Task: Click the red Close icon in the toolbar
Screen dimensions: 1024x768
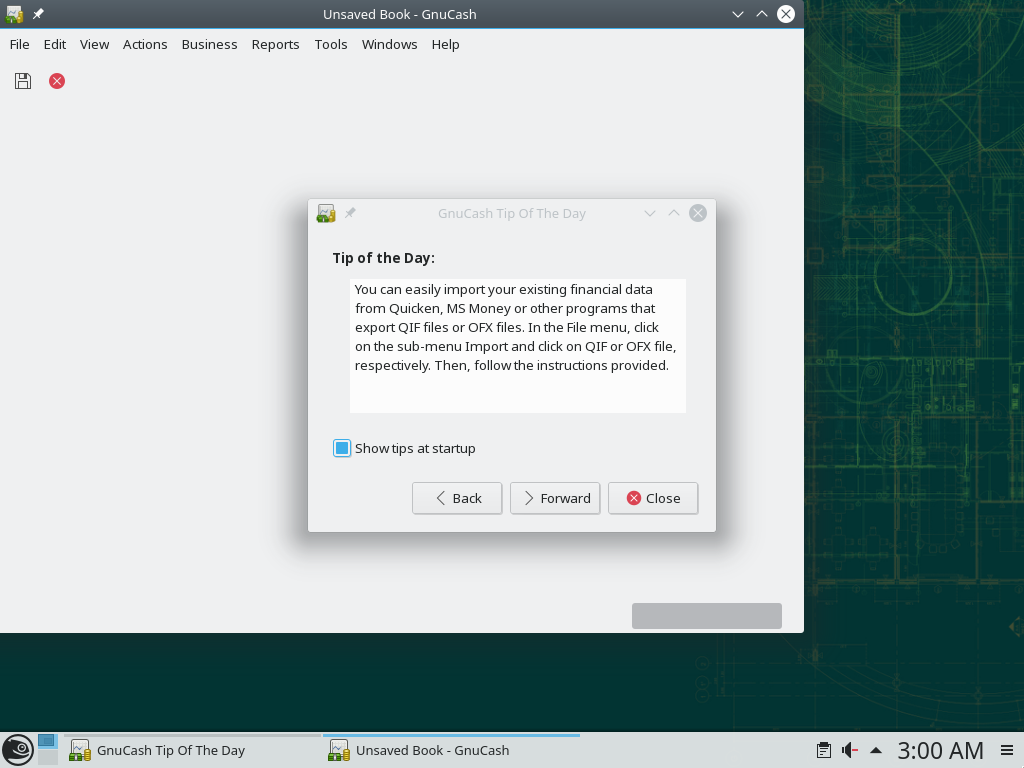Action: click(57, 81)
